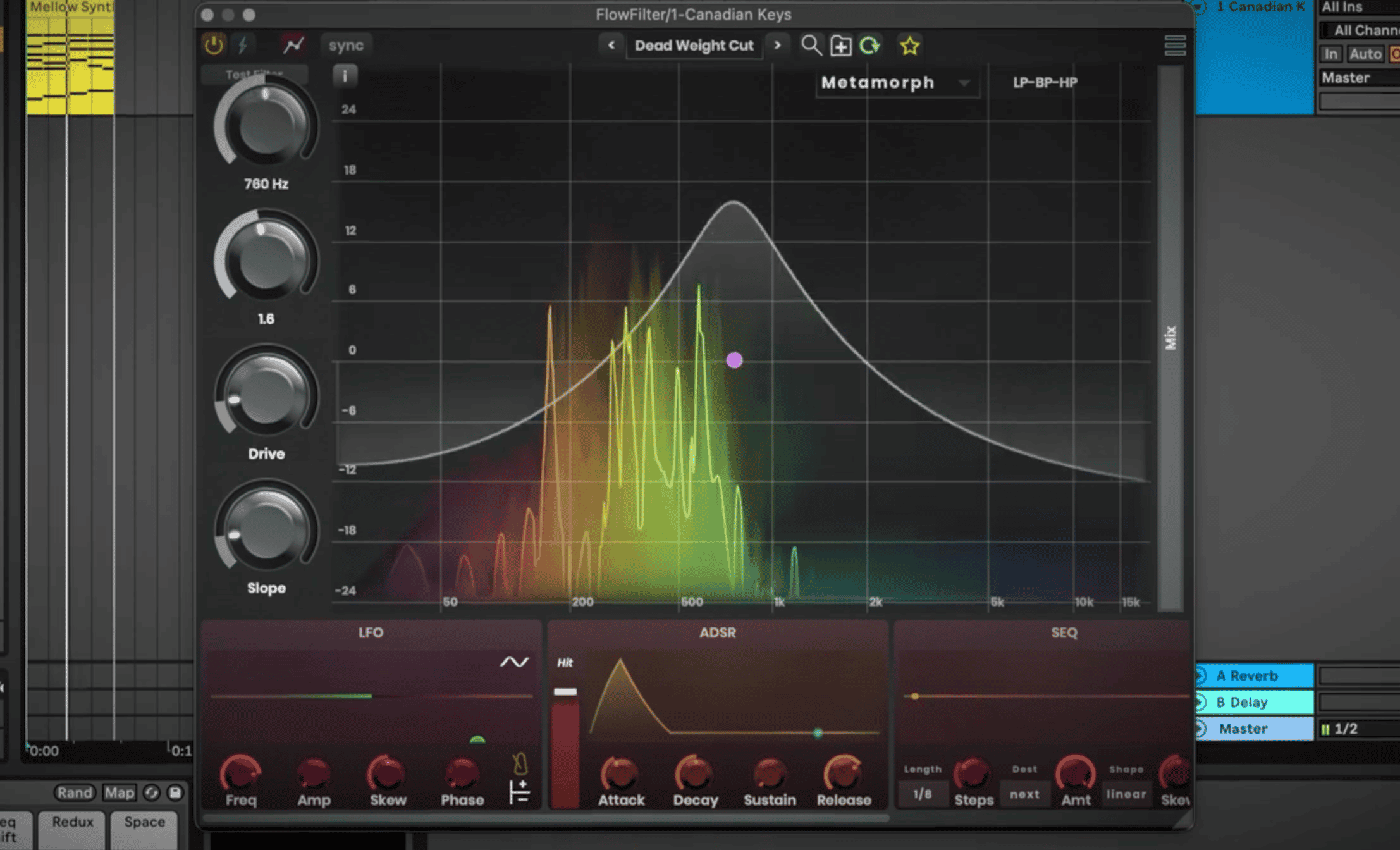1400x850 pixels.
Task: Select the A Reverb return track
Action: (x=1255, y=675)
